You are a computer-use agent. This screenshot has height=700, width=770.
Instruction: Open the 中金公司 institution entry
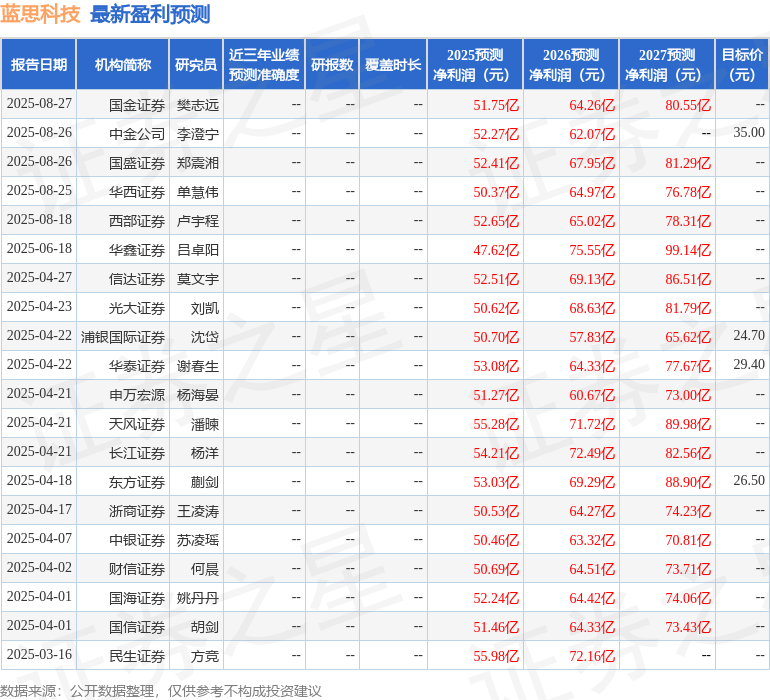click(136, 133)
